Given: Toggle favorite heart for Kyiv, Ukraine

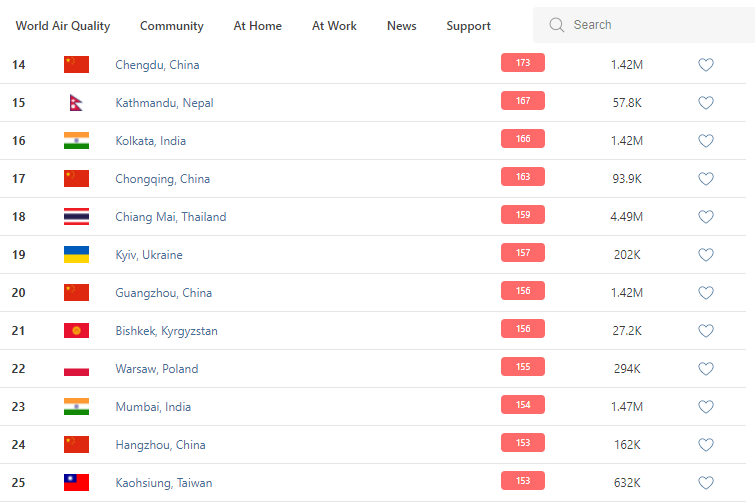Looking at the screenshot, I should (x=705, y=255).
